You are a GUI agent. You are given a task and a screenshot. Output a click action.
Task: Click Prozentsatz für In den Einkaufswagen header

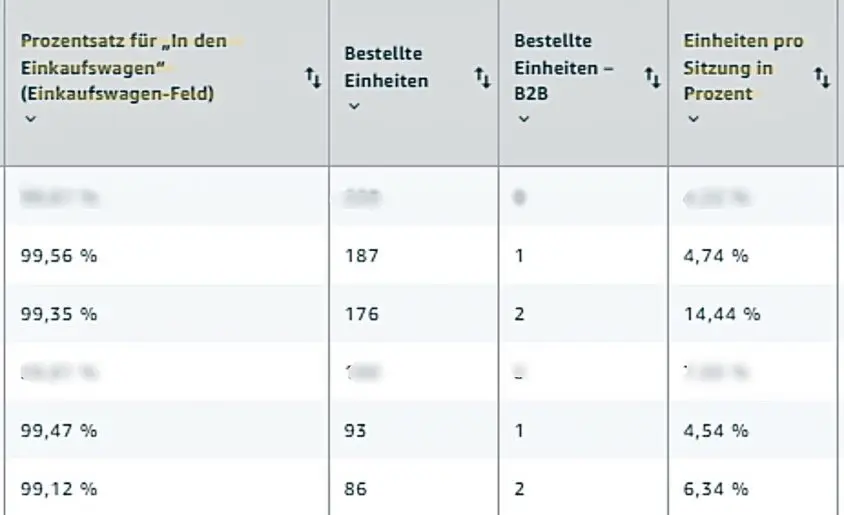click(124, 67)
